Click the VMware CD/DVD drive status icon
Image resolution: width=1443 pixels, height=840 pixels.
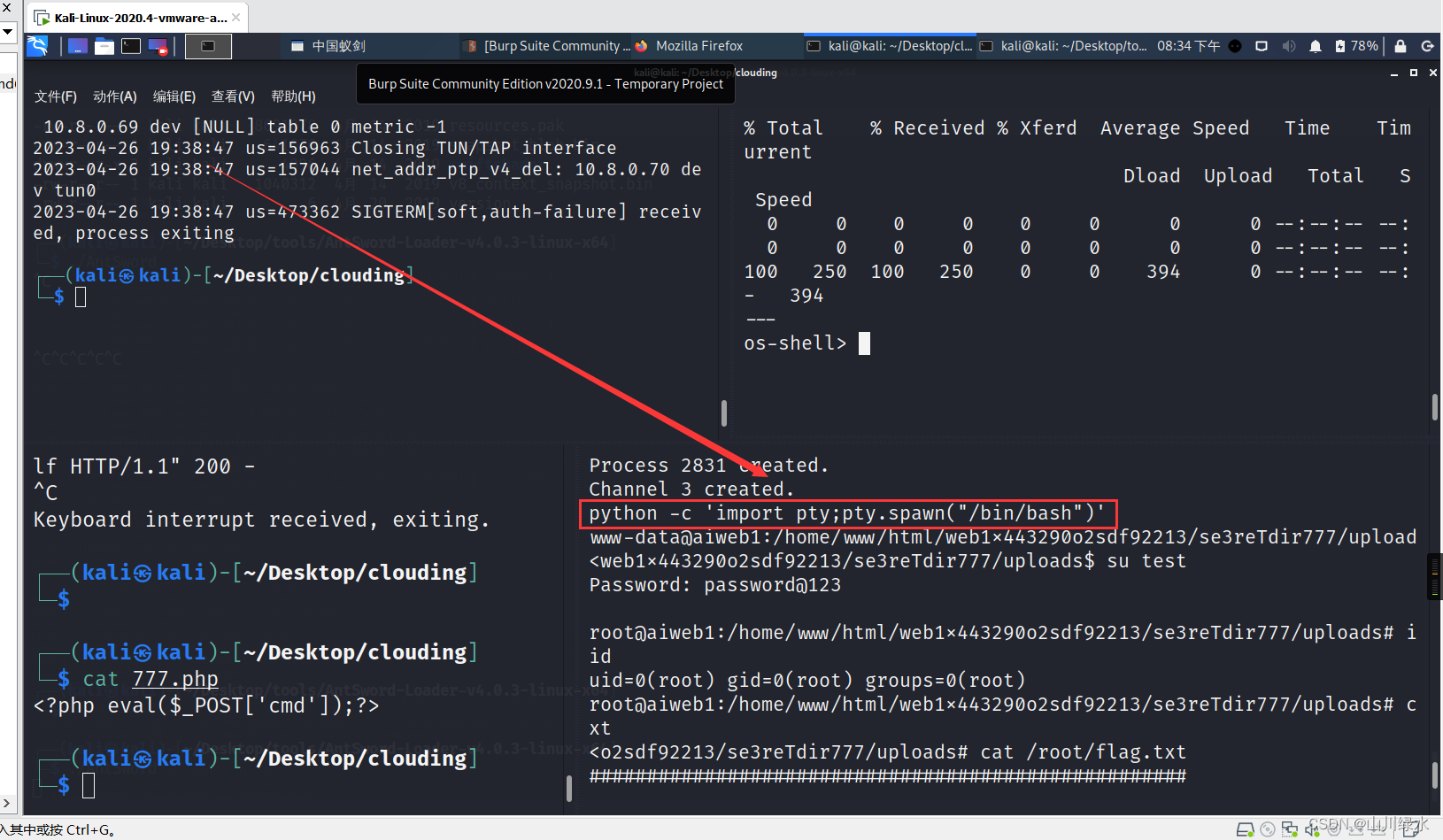pyautogui.click(x=1268, y=829)
